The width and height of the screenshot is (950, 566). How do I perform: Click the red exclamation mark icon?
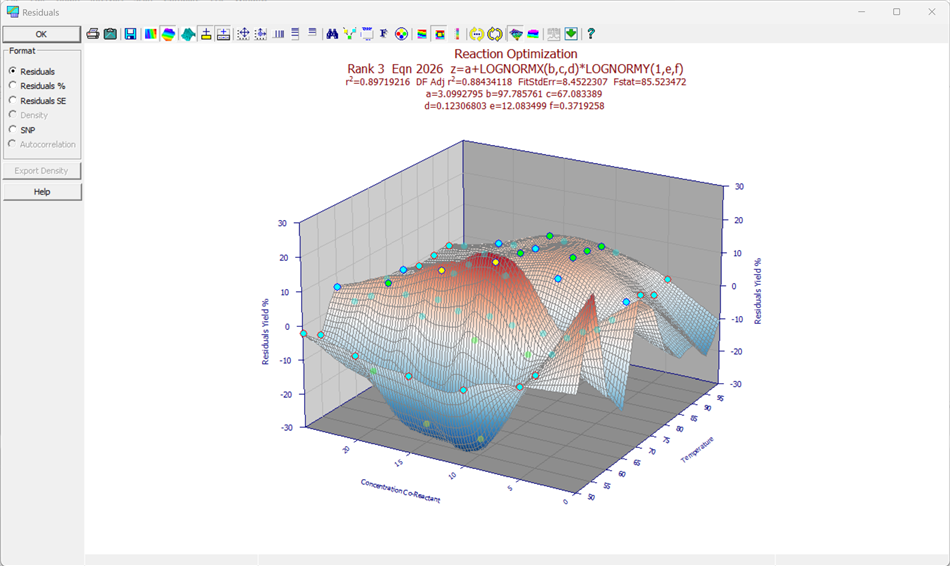pos(457,34)
